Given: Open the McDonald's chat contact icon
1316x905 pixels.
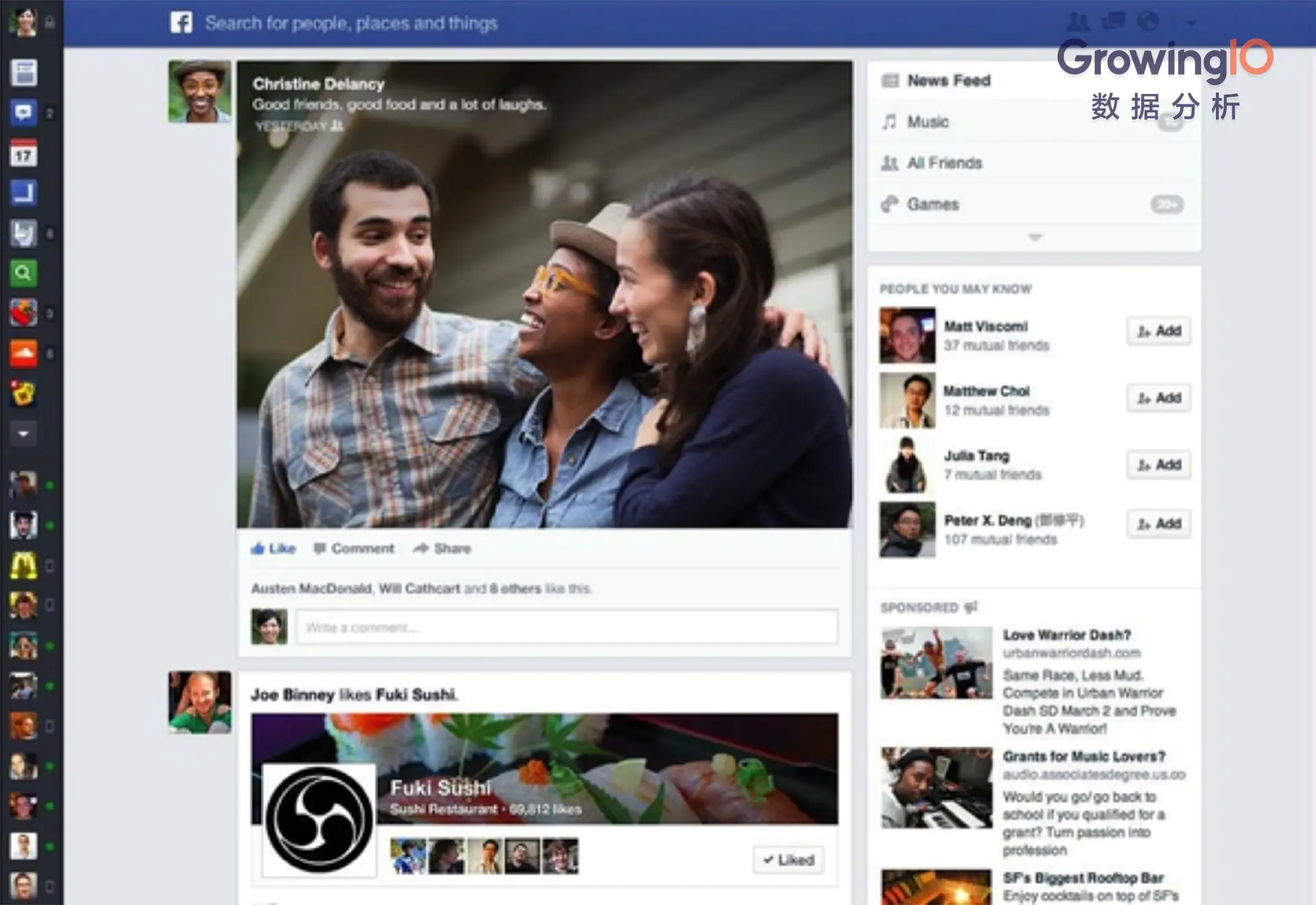Looking at the screenshot, I should (23, 566).
